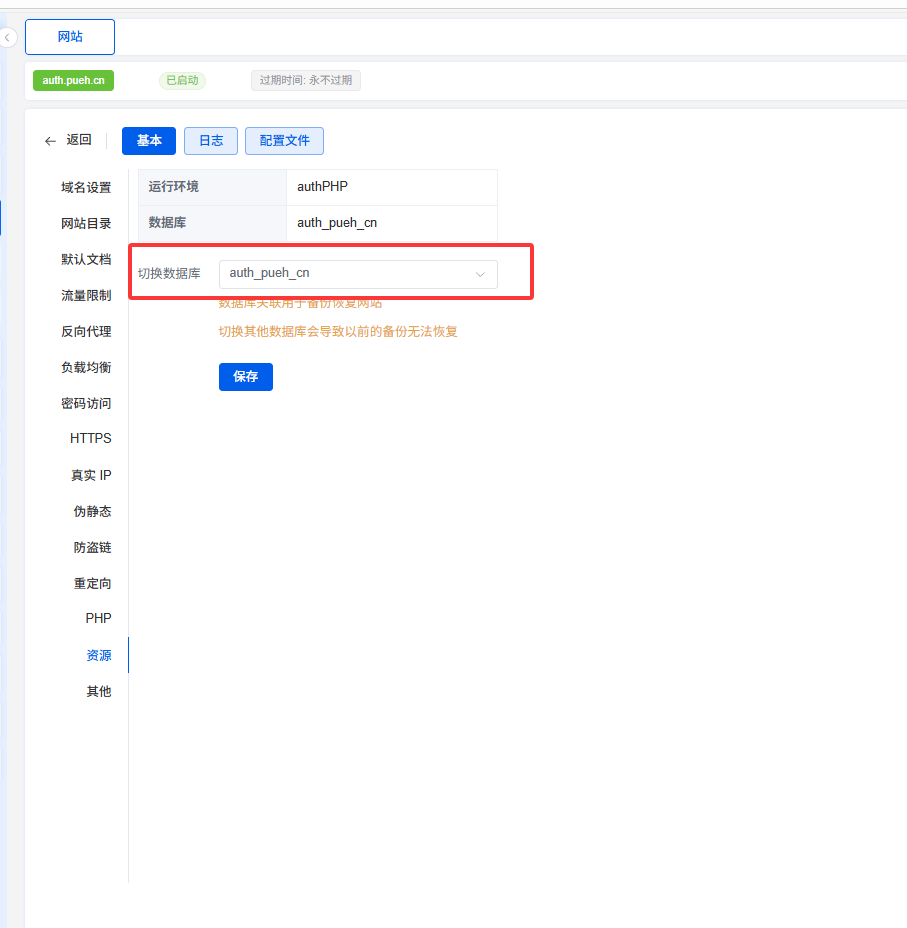Open the PHP settings section
The width and height of the screenshot is (907, 928).
98,619
